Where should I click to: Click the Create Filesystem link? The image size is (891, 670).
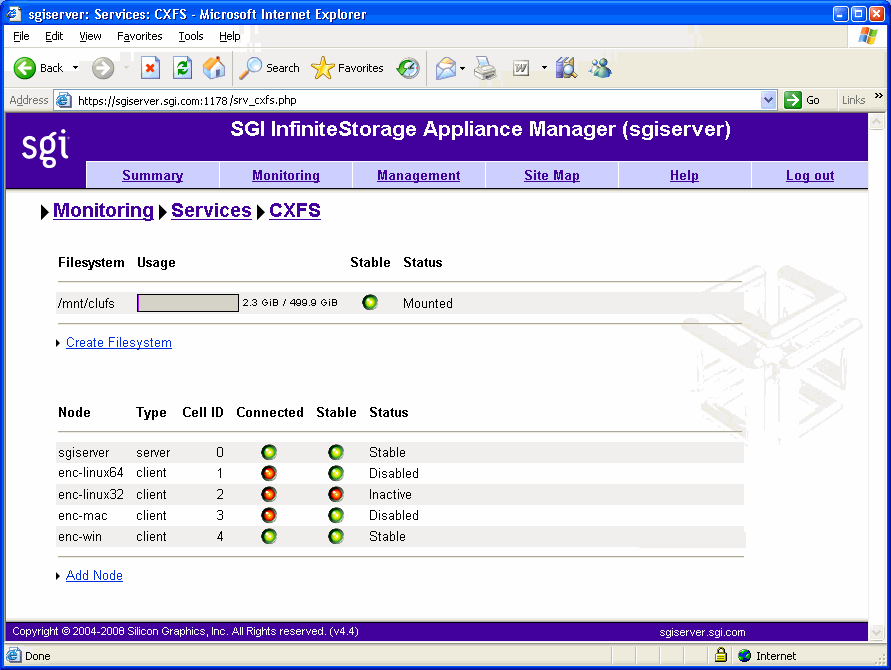(119, 343)
